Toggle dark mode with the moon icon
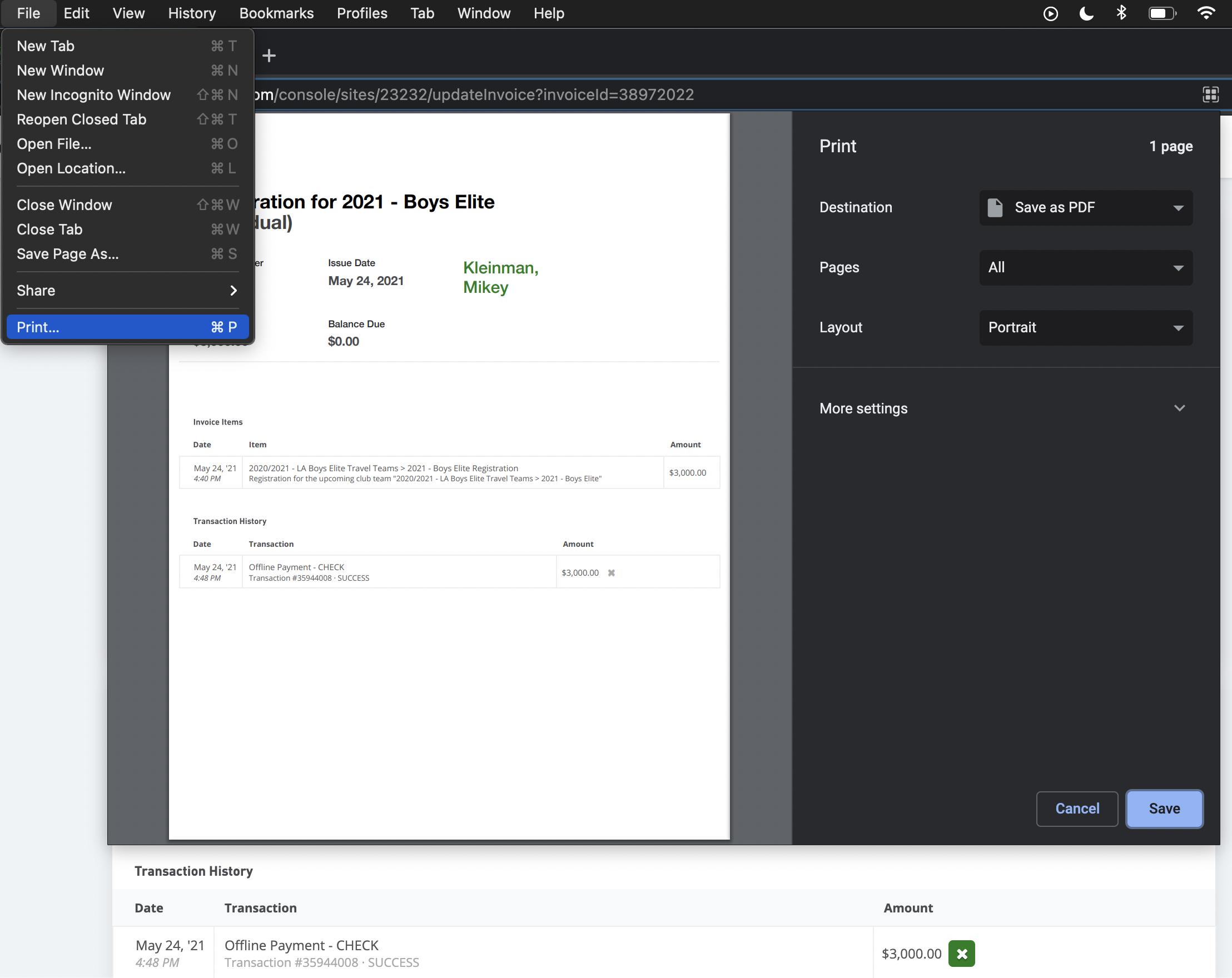 (x=1086, y=13)
